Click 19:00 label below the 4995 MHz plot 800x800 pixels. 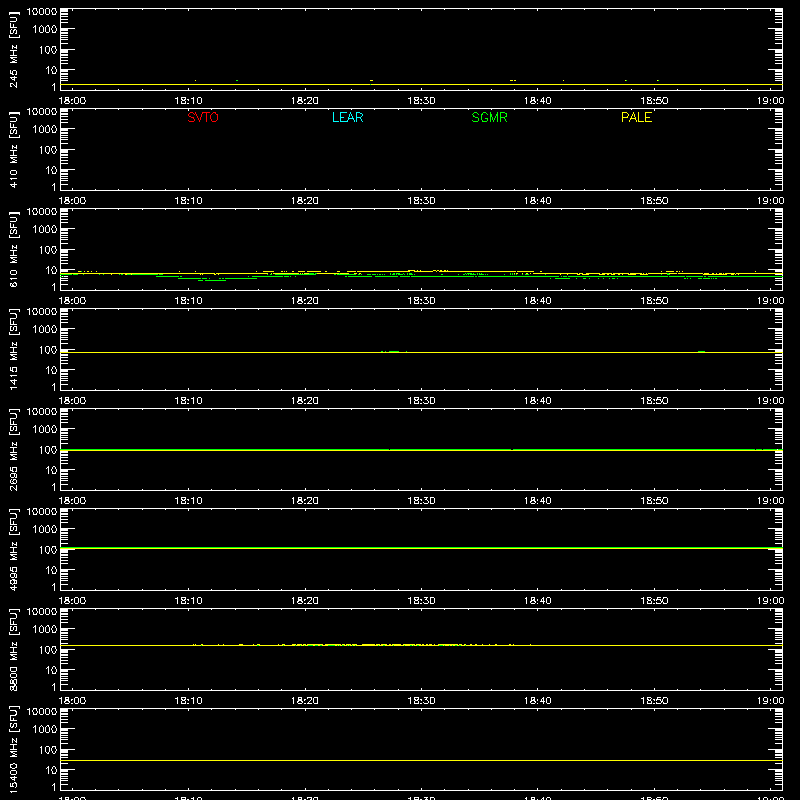click(770, 601)
